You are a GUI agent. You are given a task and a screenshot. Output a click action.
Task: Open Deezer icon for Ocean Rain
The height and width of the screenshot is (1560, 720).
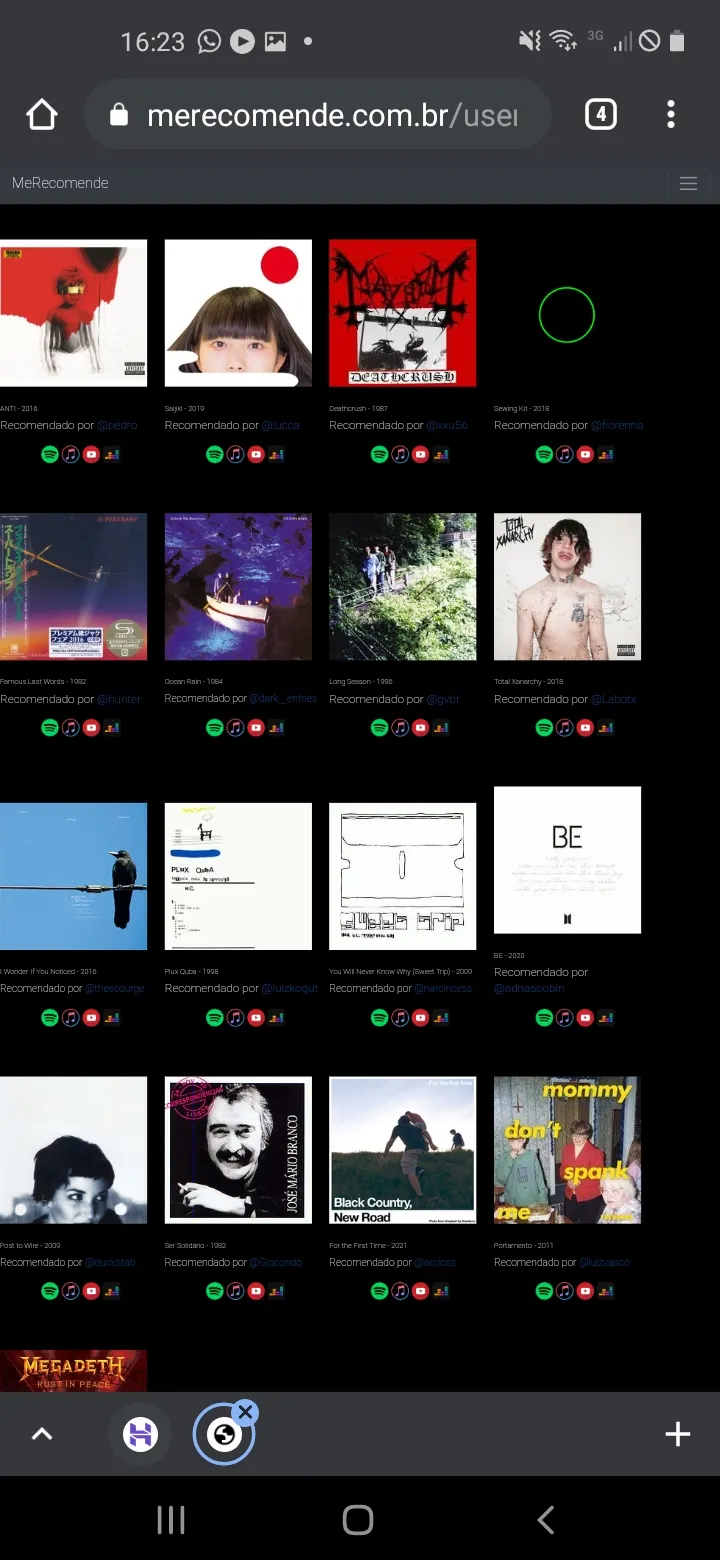(276, 728)
